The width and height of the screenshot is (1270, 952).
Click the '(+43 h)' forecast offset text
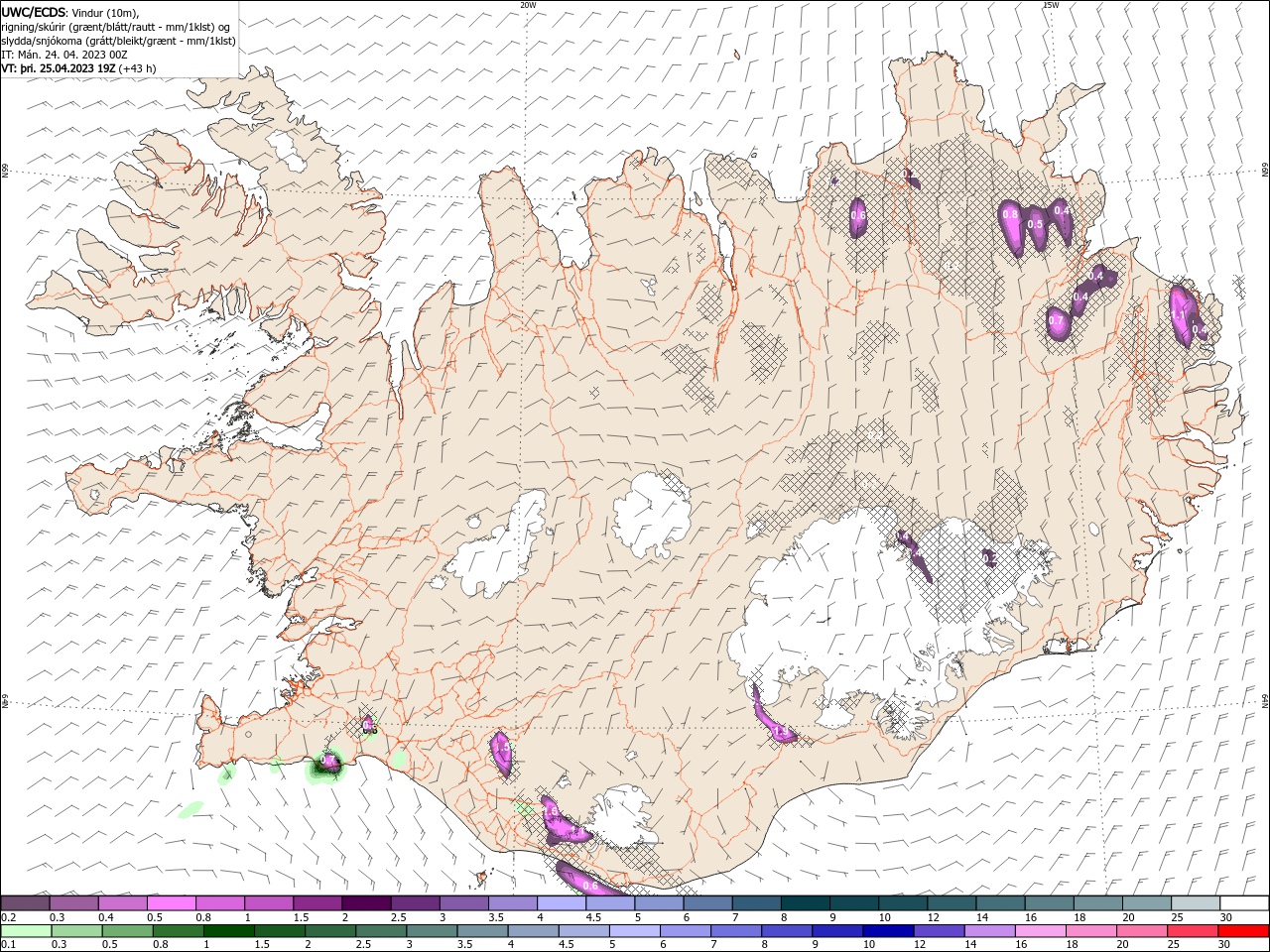137,68
